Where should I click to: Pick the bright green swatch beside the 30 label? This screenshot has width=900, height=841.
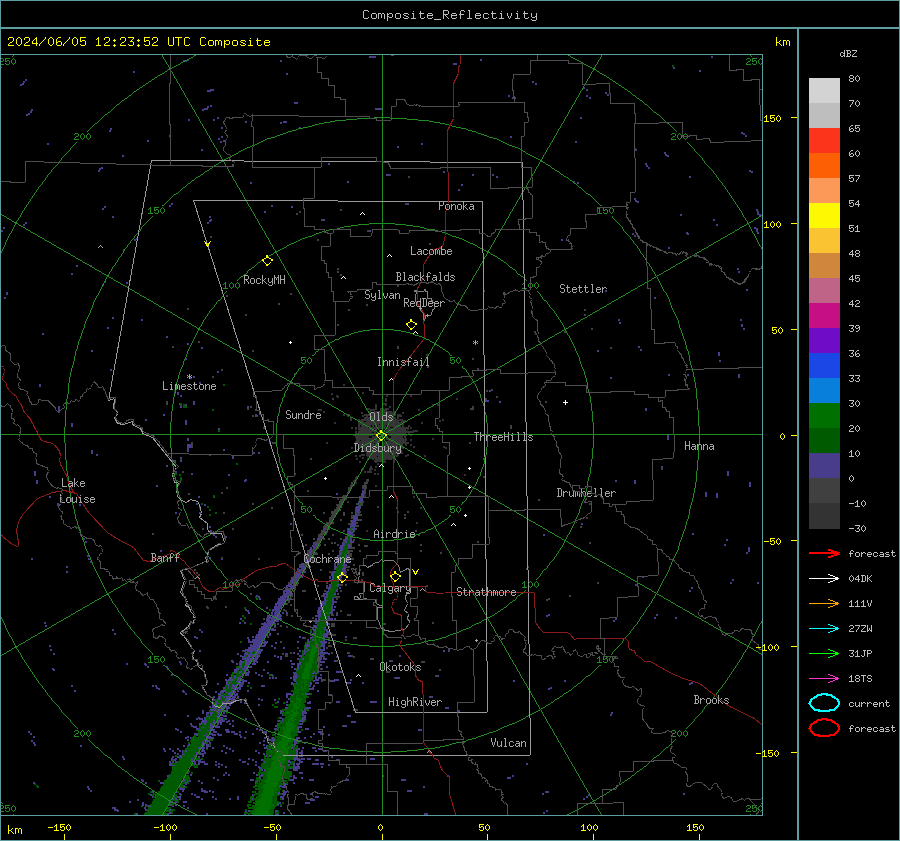(824, 416)
